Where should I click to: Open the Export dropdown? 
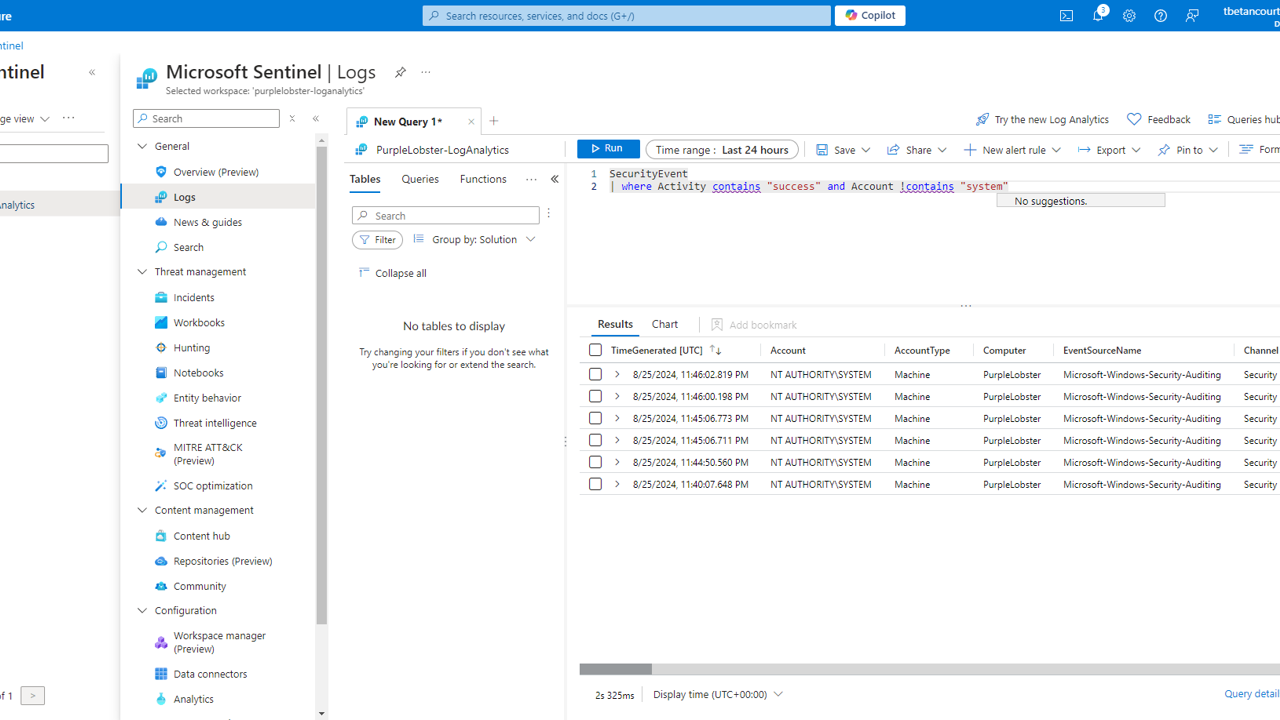click(x=1109, y=150)
